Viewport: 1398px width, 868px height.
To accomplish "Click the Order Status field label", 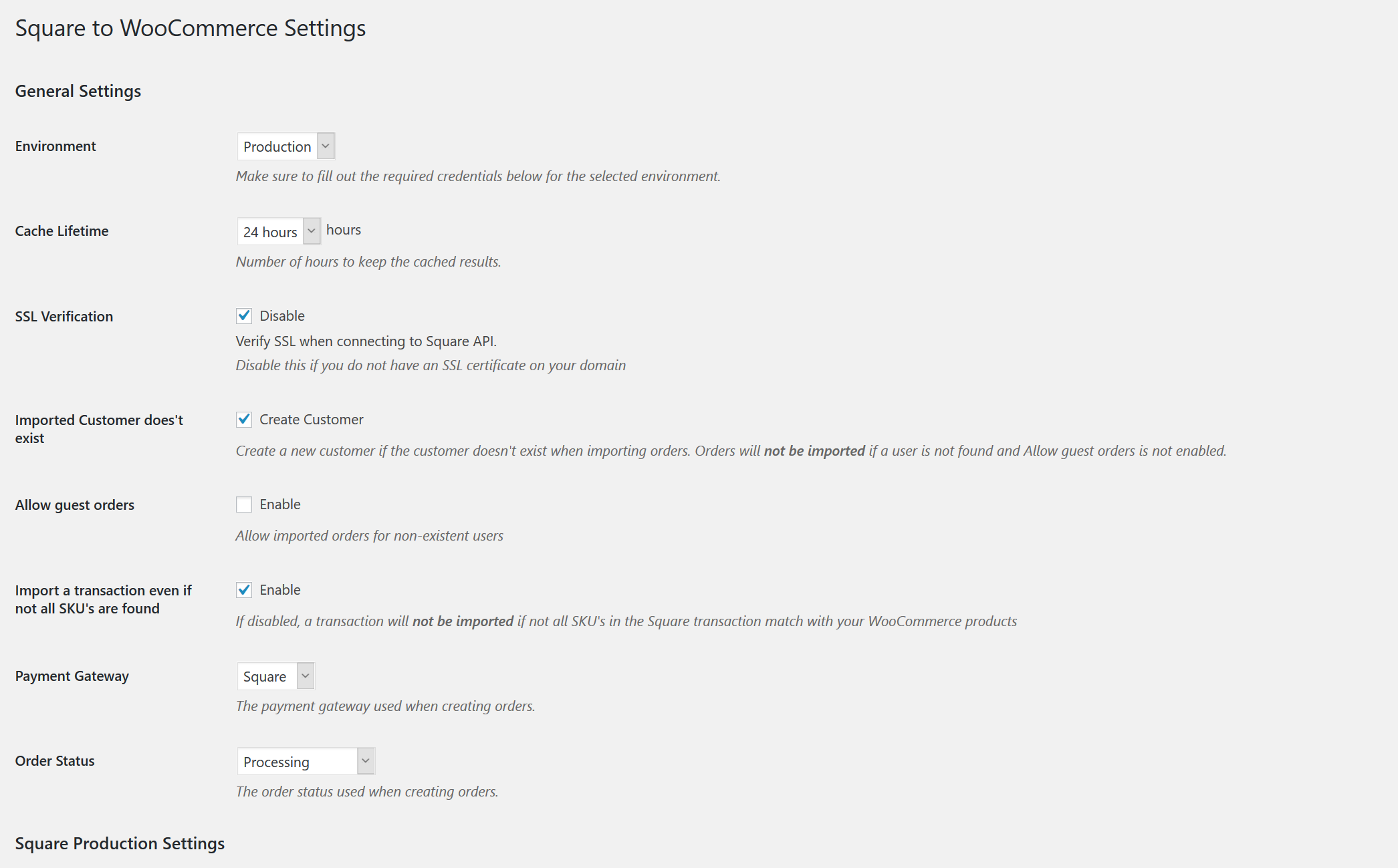I will [x=55, y=761].
